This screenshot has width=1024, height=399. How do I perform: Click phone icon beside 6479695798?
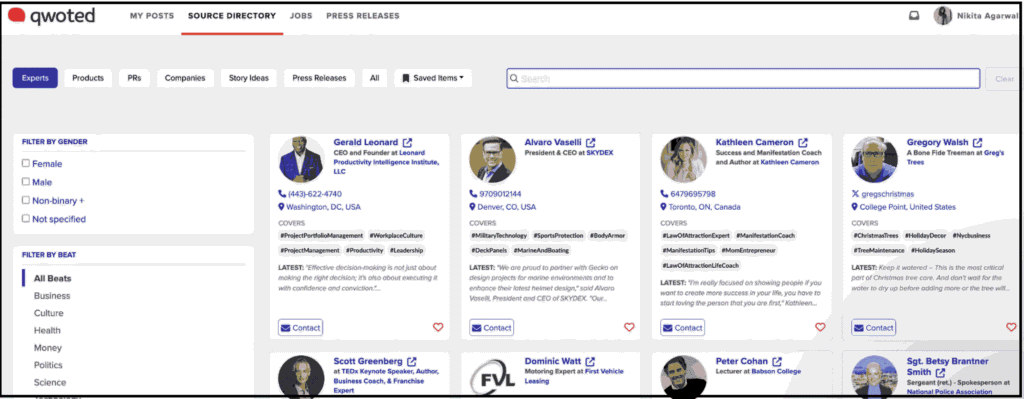tap(664, 194)
